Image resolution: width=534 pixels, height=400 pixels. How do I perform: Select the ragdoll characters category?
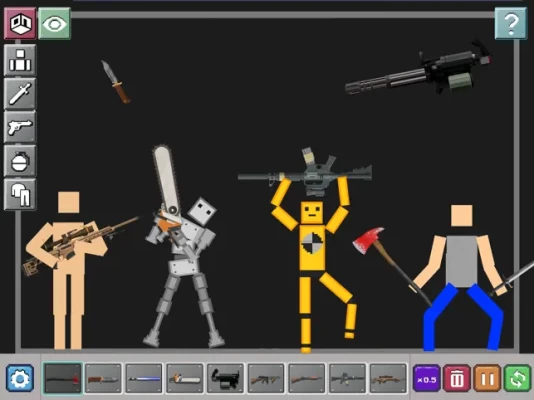[x=20, y=60]
